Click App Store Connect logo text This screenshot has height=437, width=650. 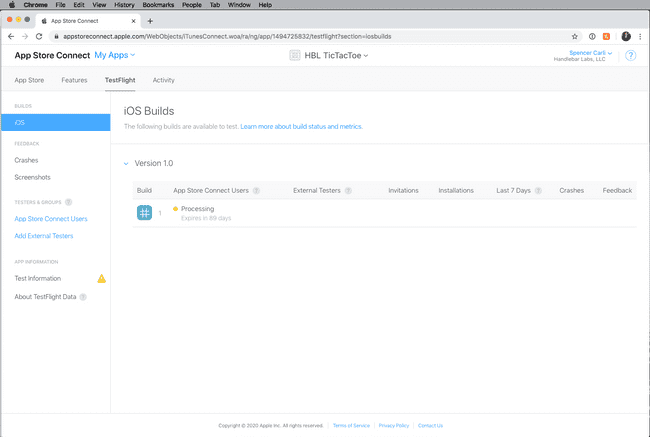(52, 55)
